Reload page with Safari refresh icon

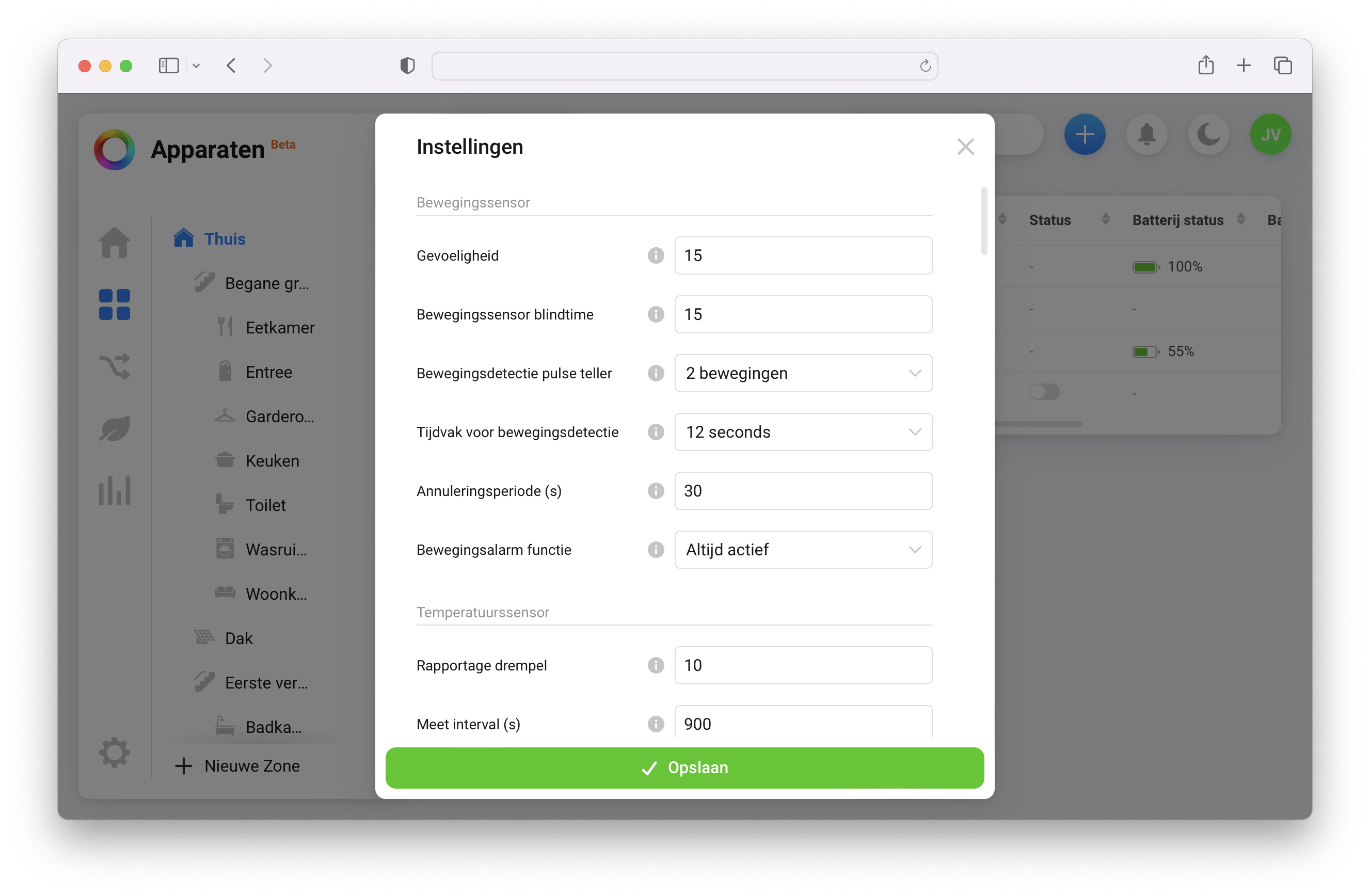(925, 66)
